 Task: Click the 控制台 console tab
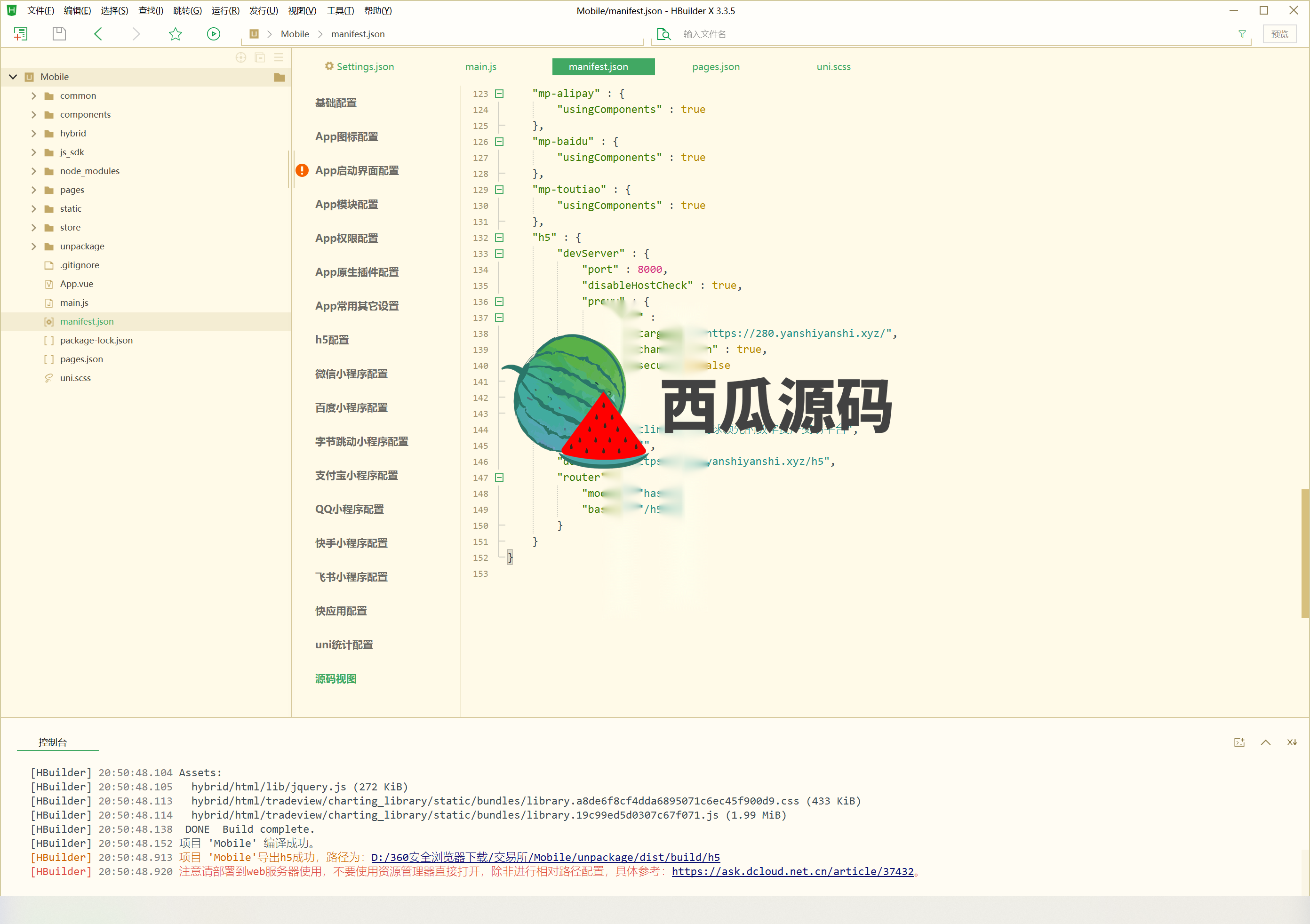pyautogui.click(x=53, y=742)
